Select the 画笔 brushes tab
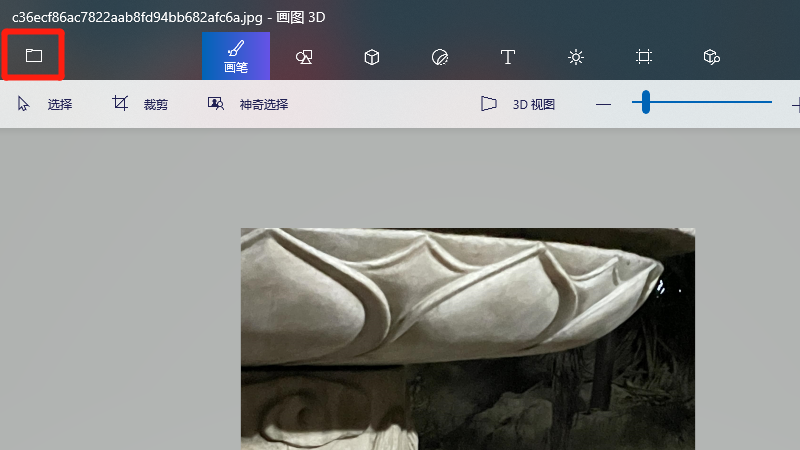Viewport: 800px width, 450px height. (x=235, y=56)
